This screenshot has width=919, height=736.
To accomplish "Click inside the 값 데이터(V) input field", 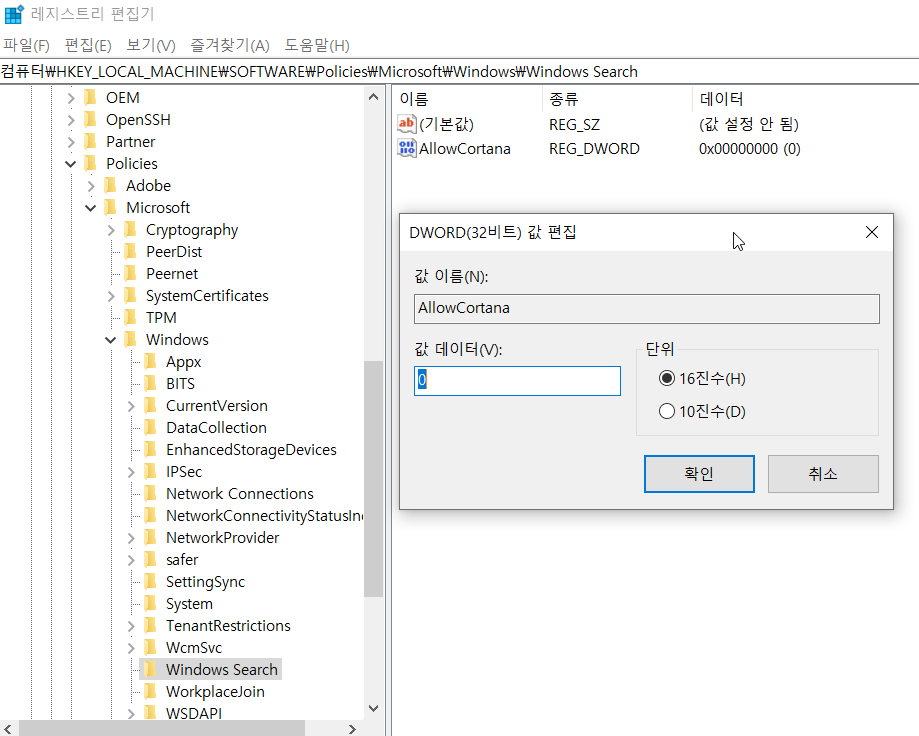I will click(x=516, y=380).
